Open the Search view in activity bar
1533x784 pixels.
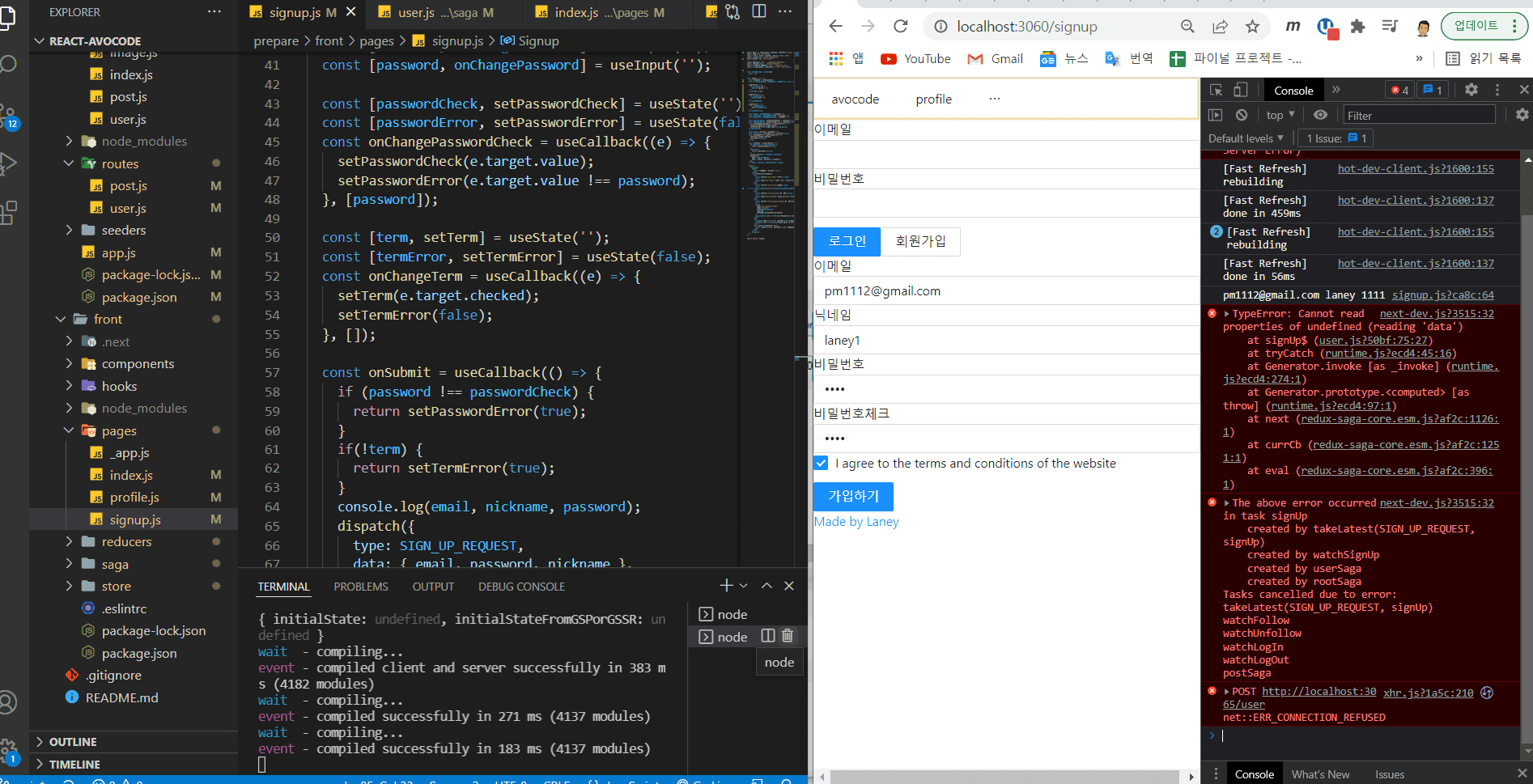coord(8,64)
